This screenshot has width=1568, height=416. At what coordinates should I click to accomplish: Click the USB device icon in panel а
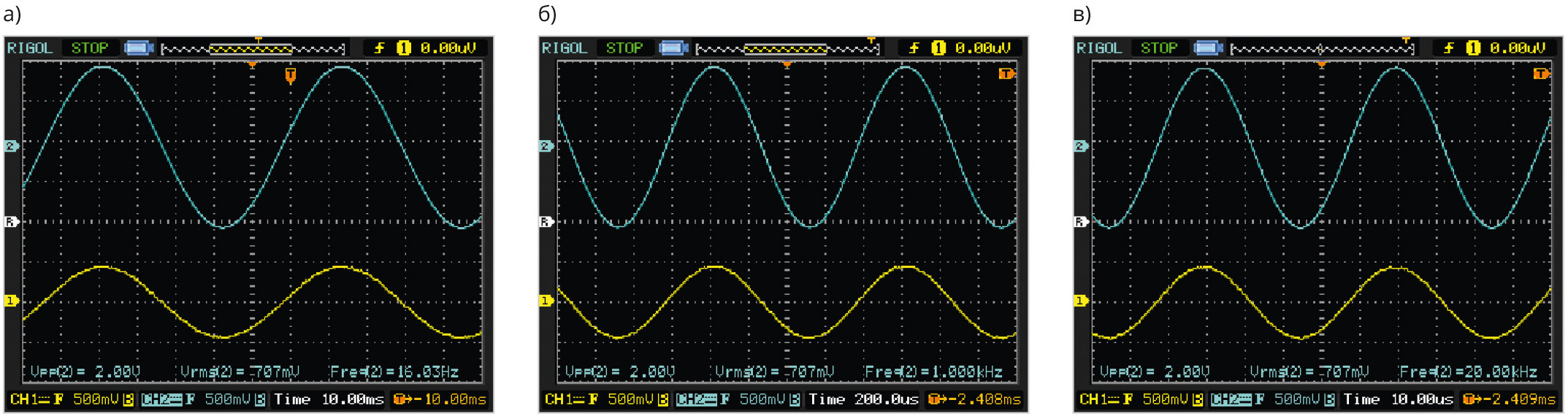pyautogui.click(x=139, y=48)
